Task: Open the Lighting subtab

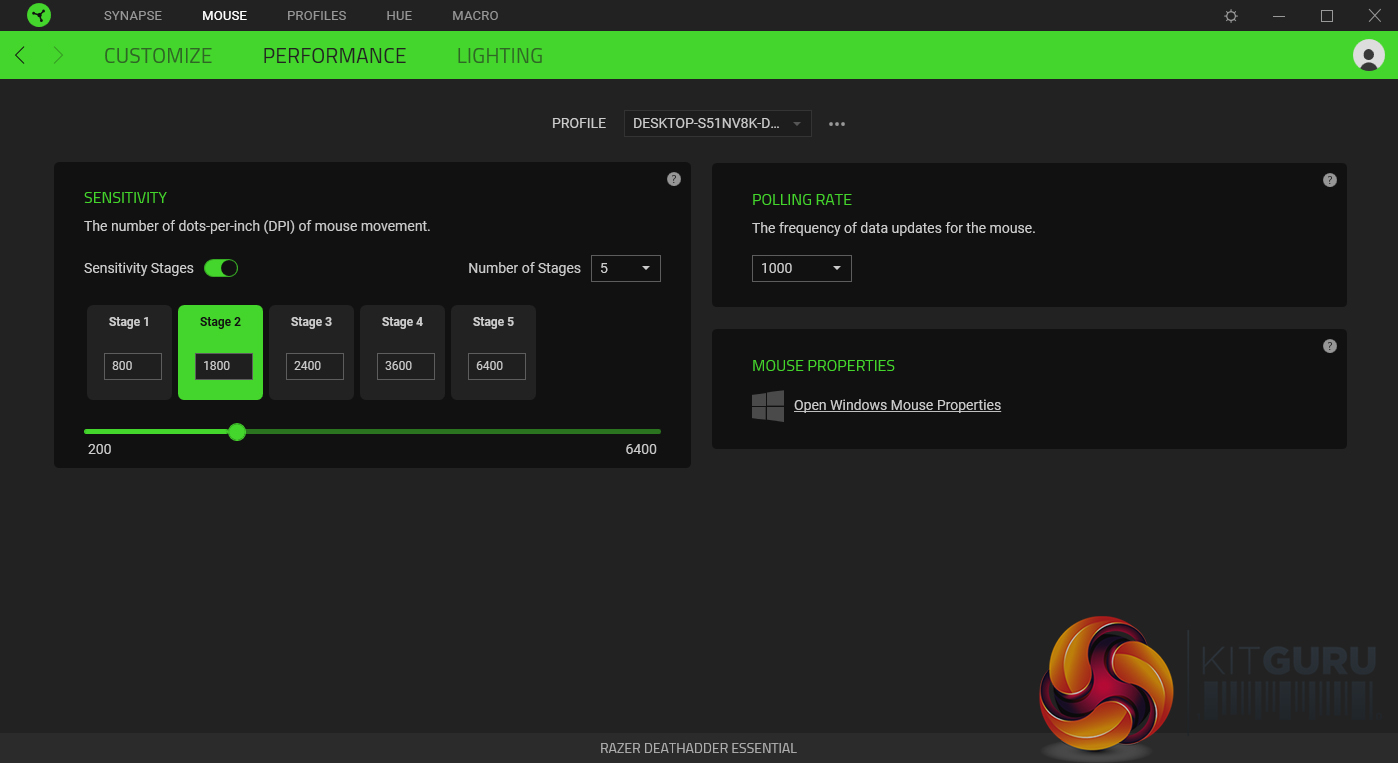Action: (x=500, y=56)
